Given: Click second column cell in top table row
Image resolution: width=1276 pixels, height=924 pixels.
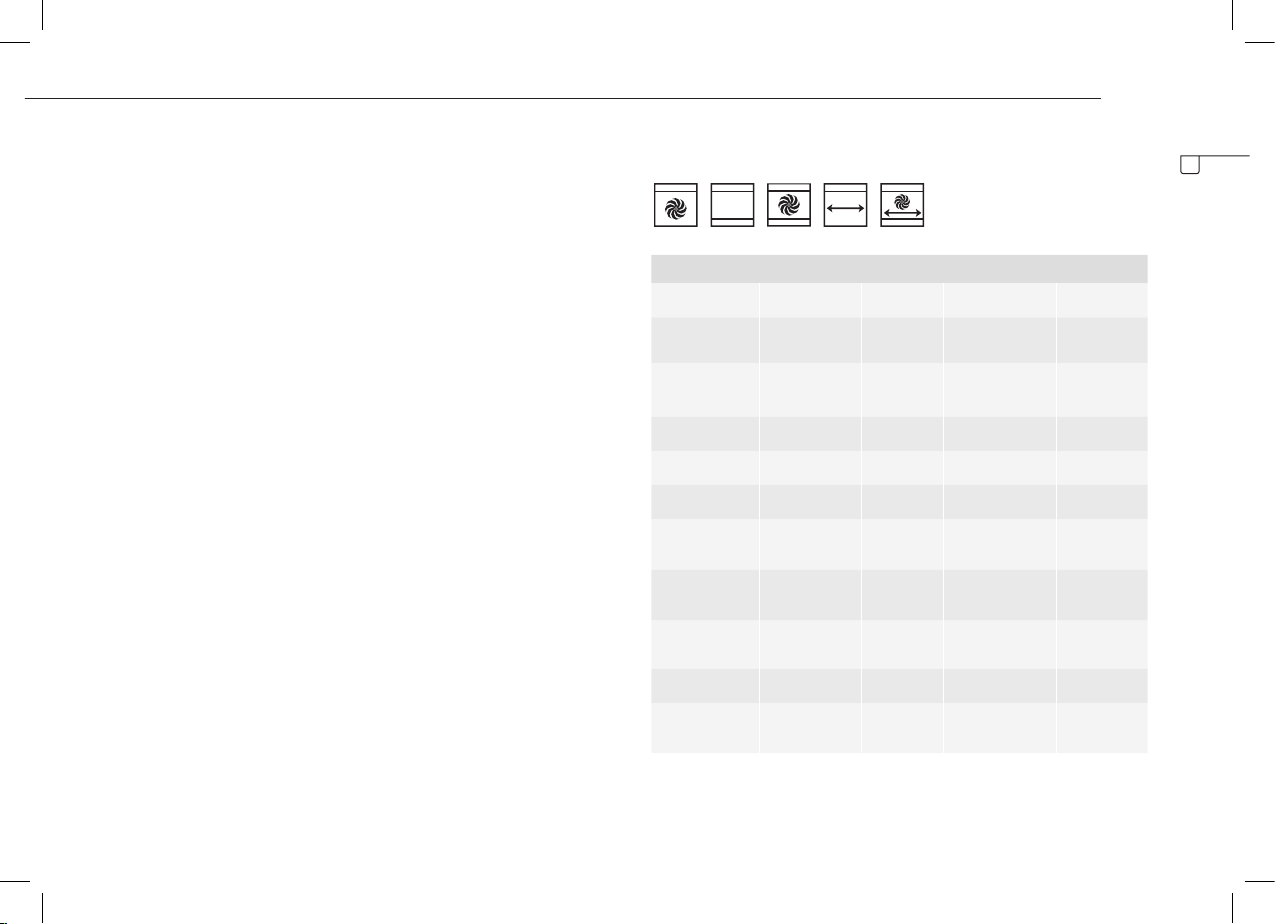Looking at the screenshot, I should tap(810, 299).
